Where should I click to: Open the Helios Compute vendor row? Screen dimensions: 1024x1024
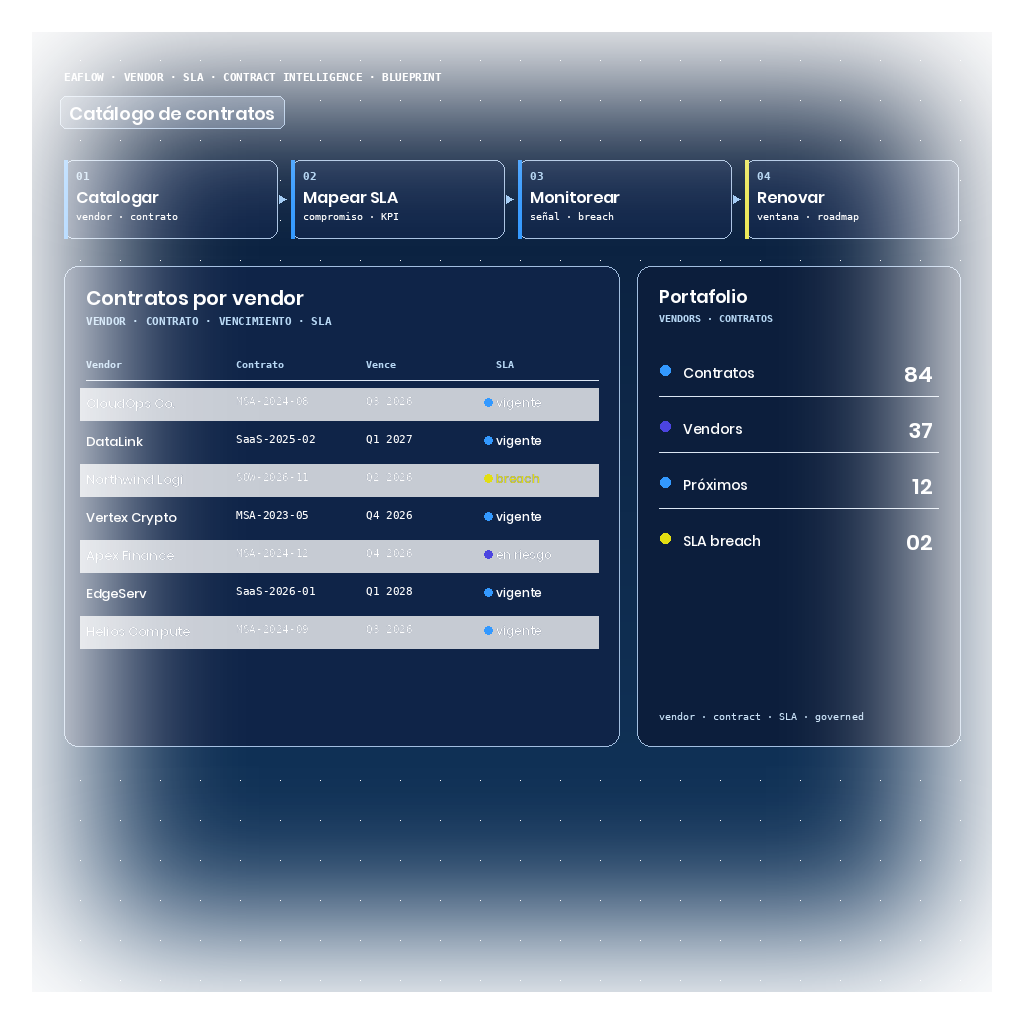[340, 632]
